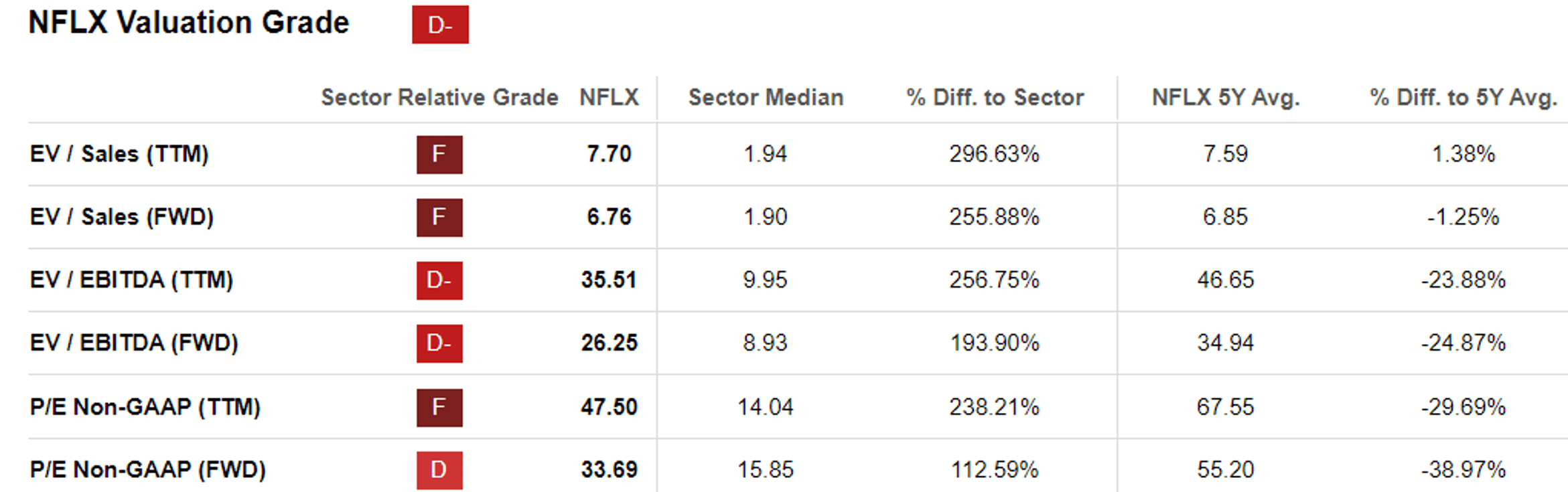
Task: Click the NFLX Valuation Grade heading
Action: (x=189, y=23)
